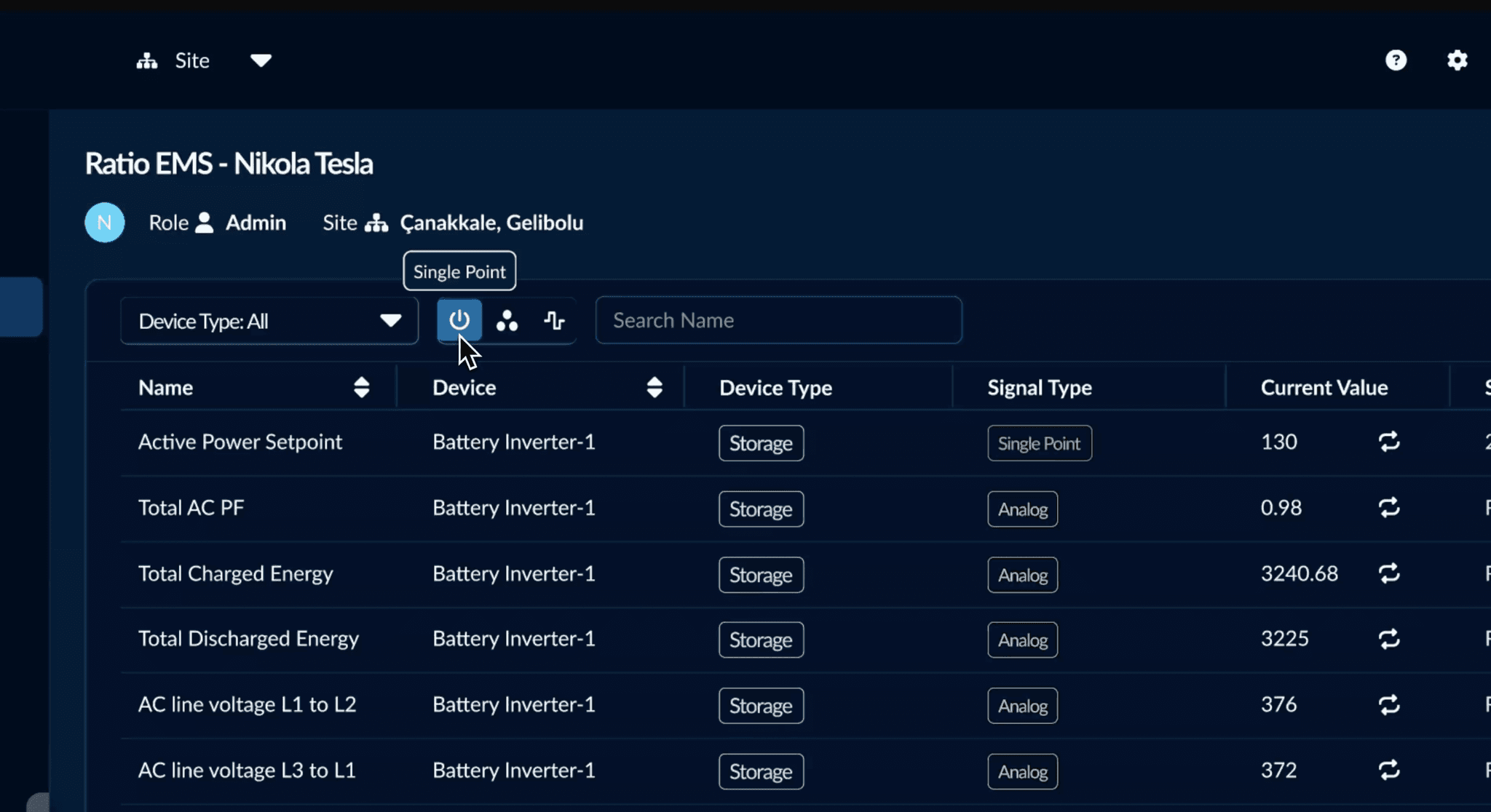Screen dimensions: 1491x812
Task: Click the Admin role label
Action: tap(256, 223)
